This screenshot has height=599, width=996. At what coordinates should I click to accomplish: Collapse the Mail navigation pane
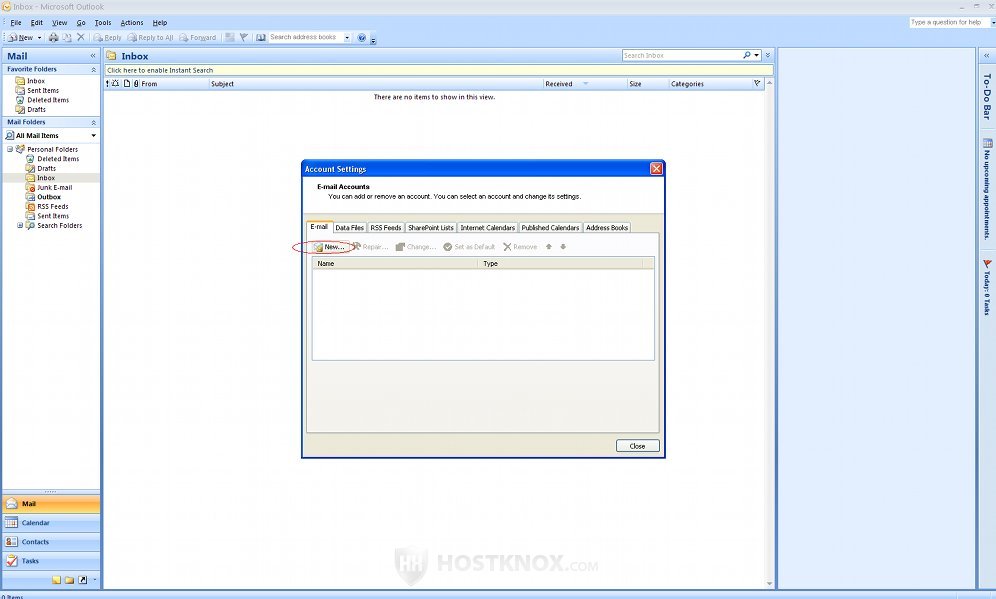point(93,56)
